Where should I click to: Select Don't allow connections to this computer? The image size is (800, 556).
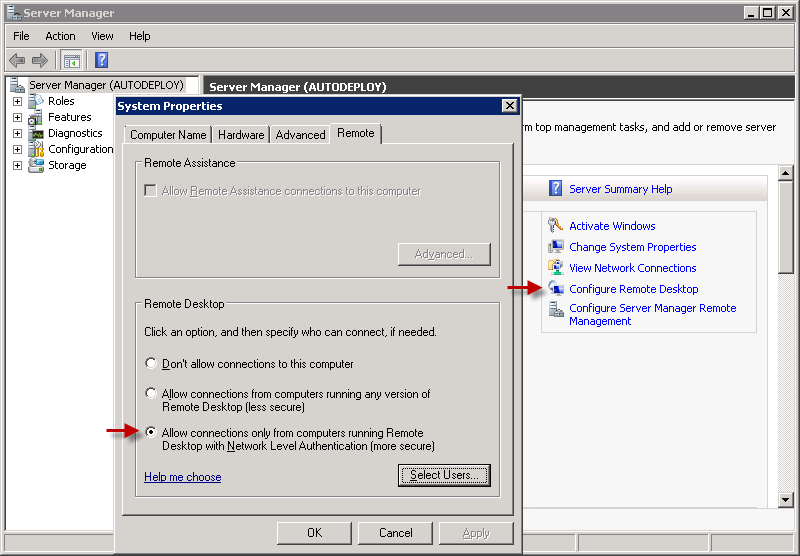[x=151, y=363]
